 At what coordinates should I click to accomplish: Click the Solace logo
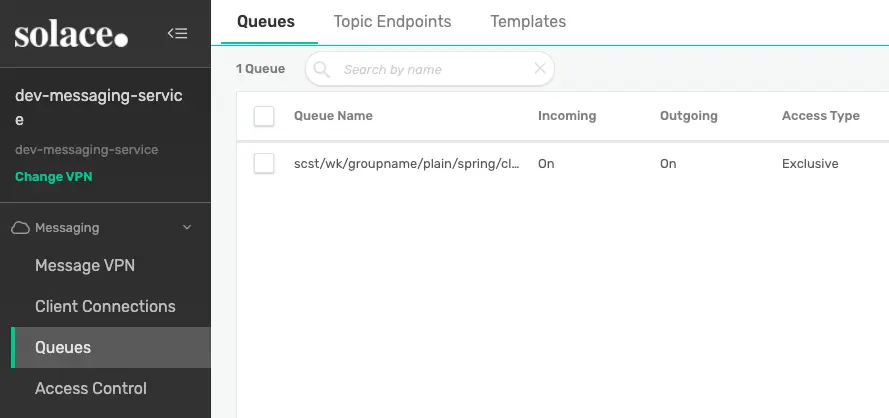click(x=71, y=35)
